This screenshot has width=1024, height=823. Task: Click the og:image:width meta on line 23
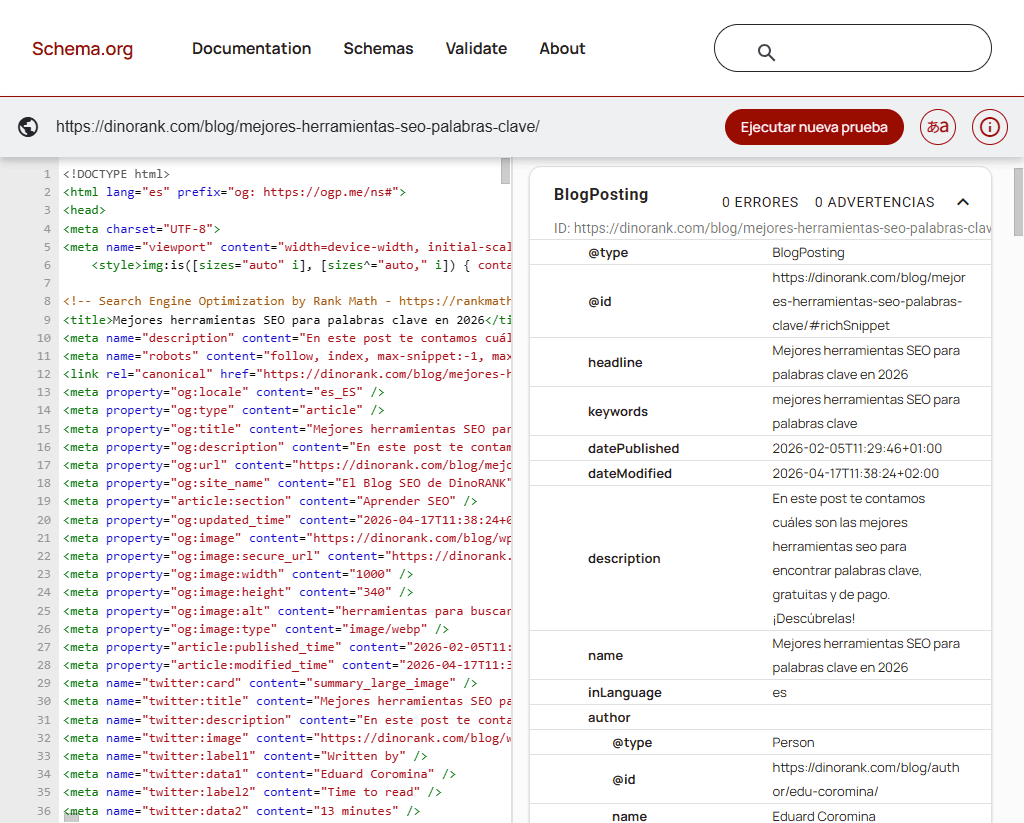tap(238, 574)
